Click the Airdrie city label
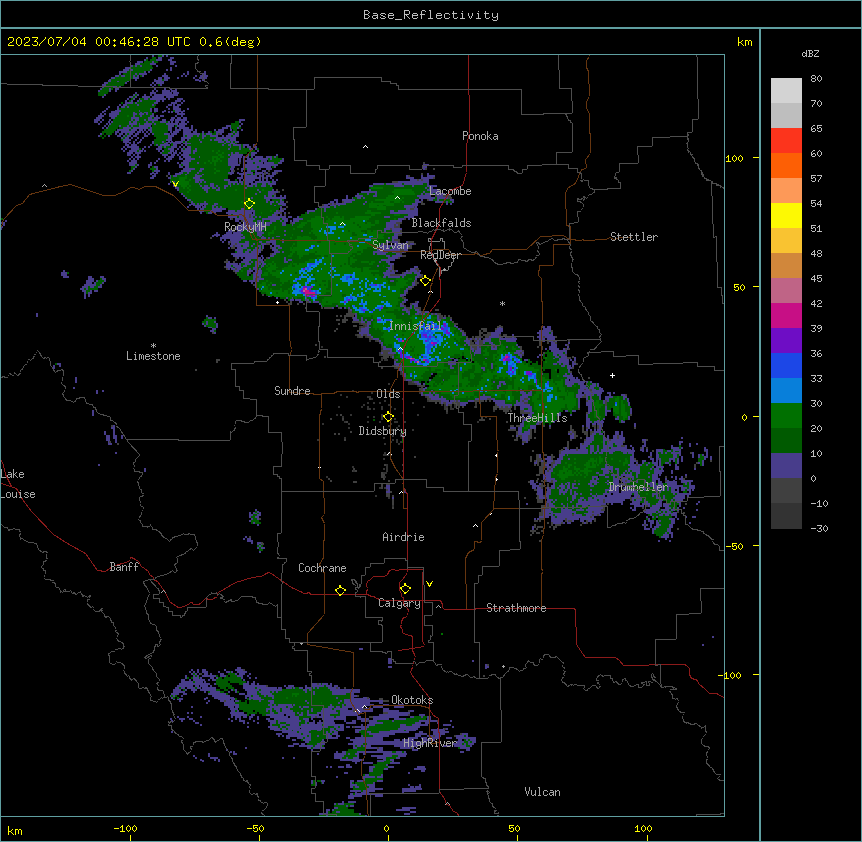The width and height of the screenshot is (862, 842). pos(403,537)
